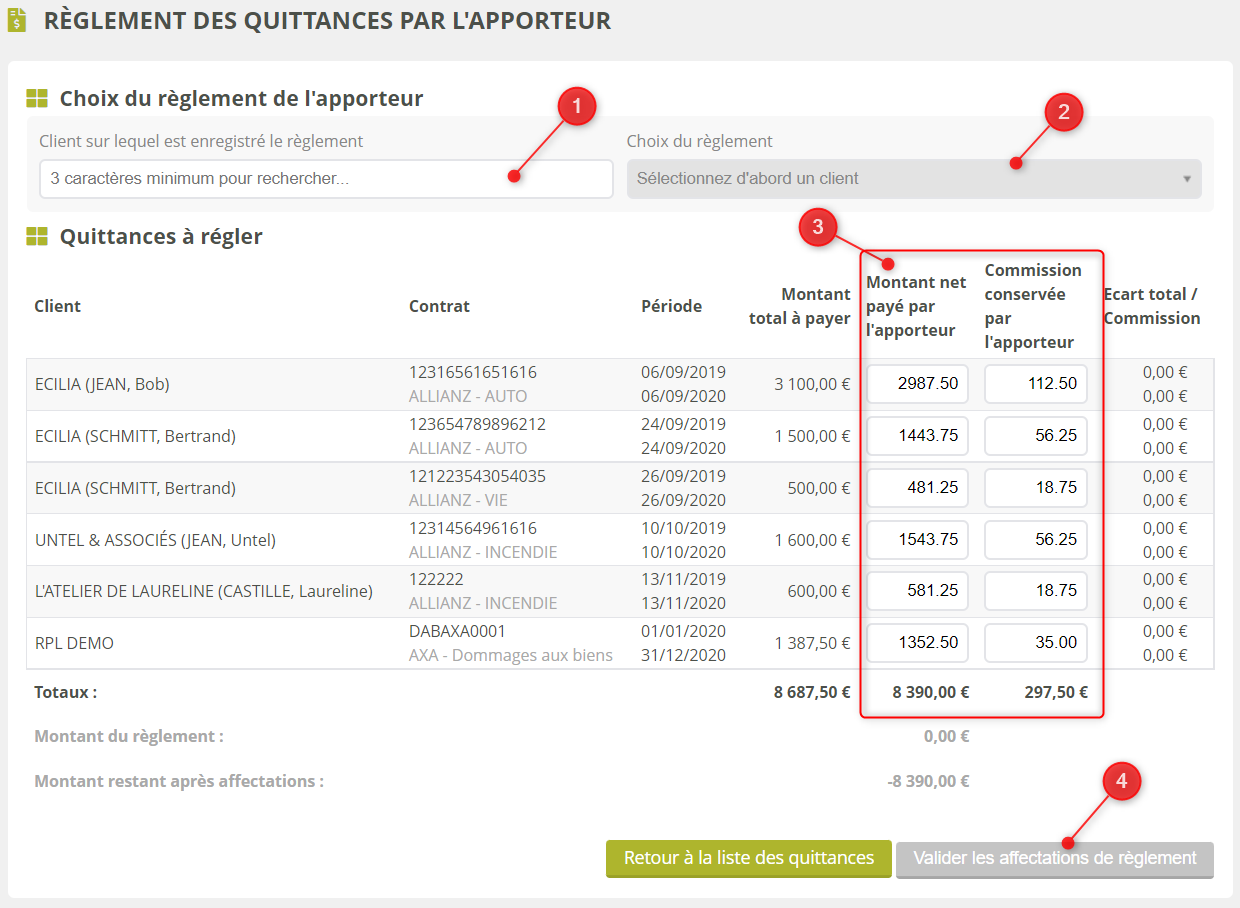
Task: Click 'Valider les affectations de règlement' button
Action: 1054,859
